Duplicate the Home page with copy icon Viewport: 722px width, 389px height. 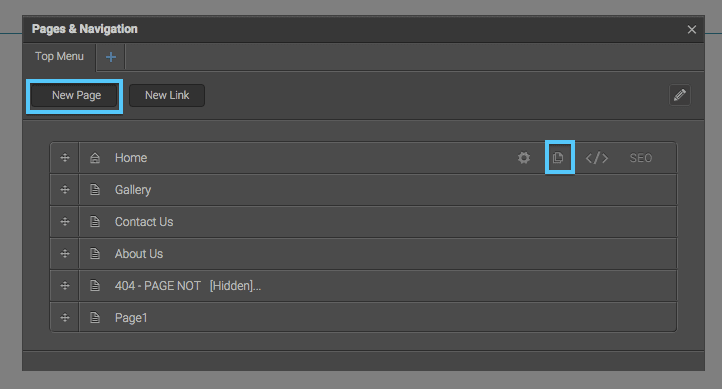558,158
